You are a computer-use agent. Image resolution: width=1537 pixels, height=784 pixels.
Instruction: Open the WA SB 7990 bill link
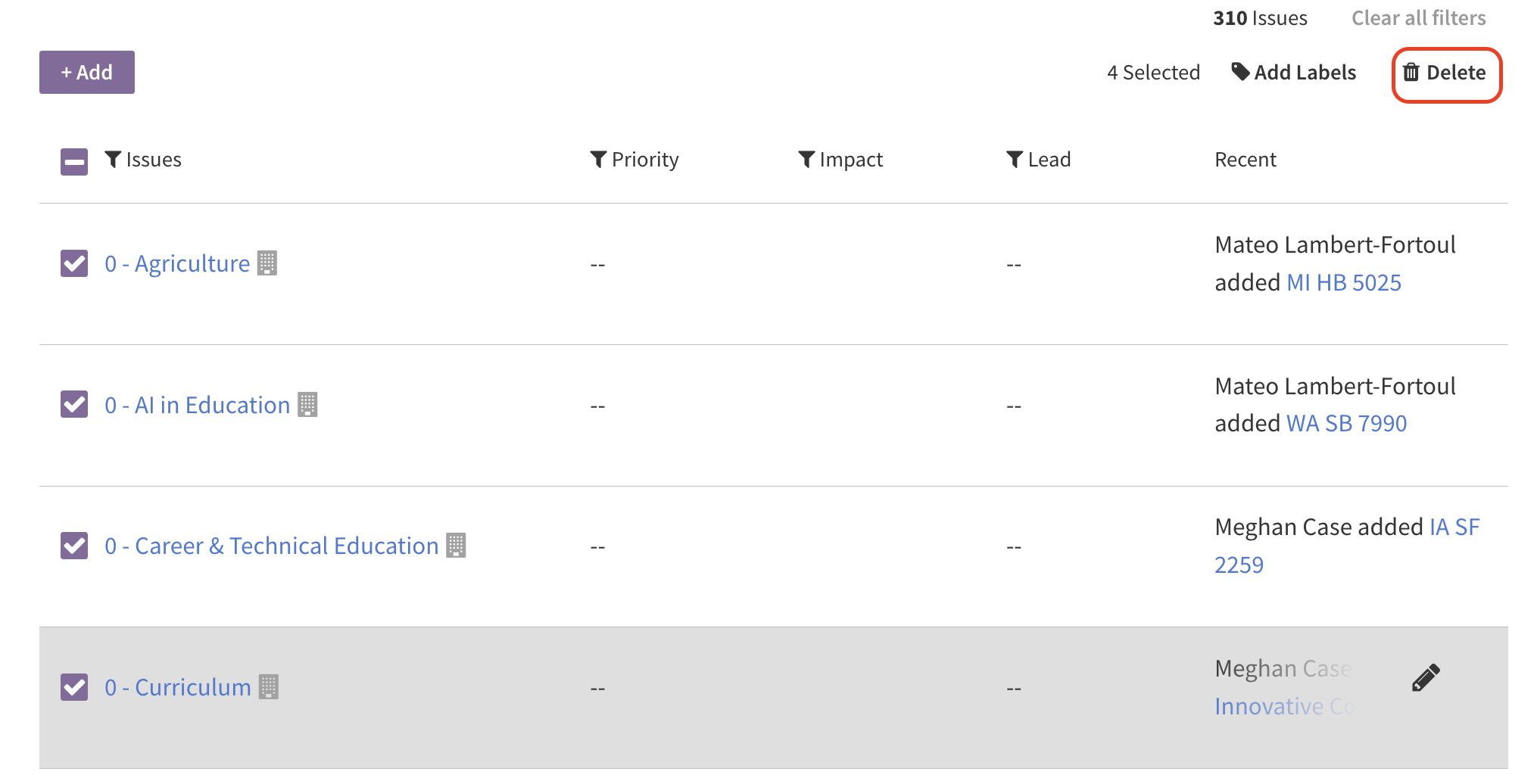(x=1346, y=423)
